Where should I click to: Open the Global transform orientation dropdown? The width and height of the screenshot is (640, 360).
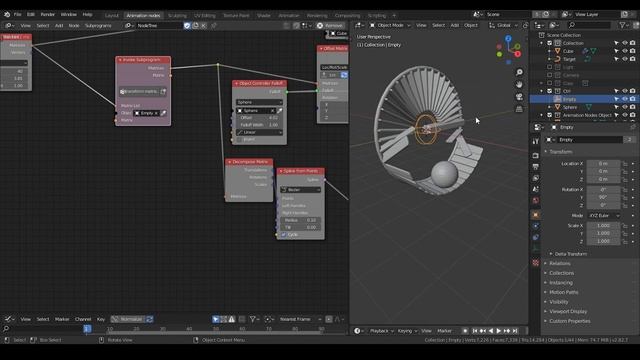tap(503, 25)
